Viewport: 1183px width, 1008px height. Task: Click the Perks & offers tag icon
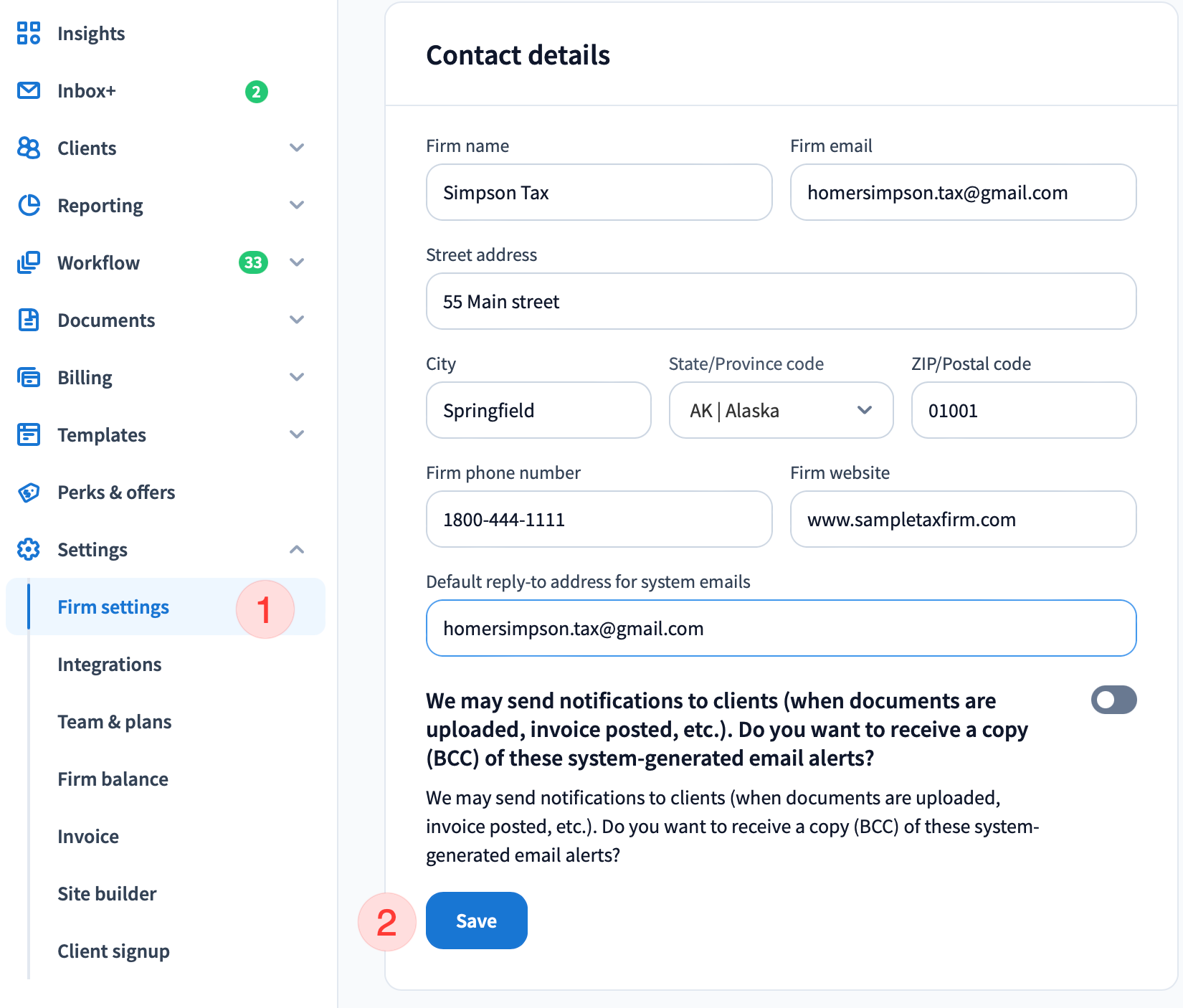coord(29,492)
